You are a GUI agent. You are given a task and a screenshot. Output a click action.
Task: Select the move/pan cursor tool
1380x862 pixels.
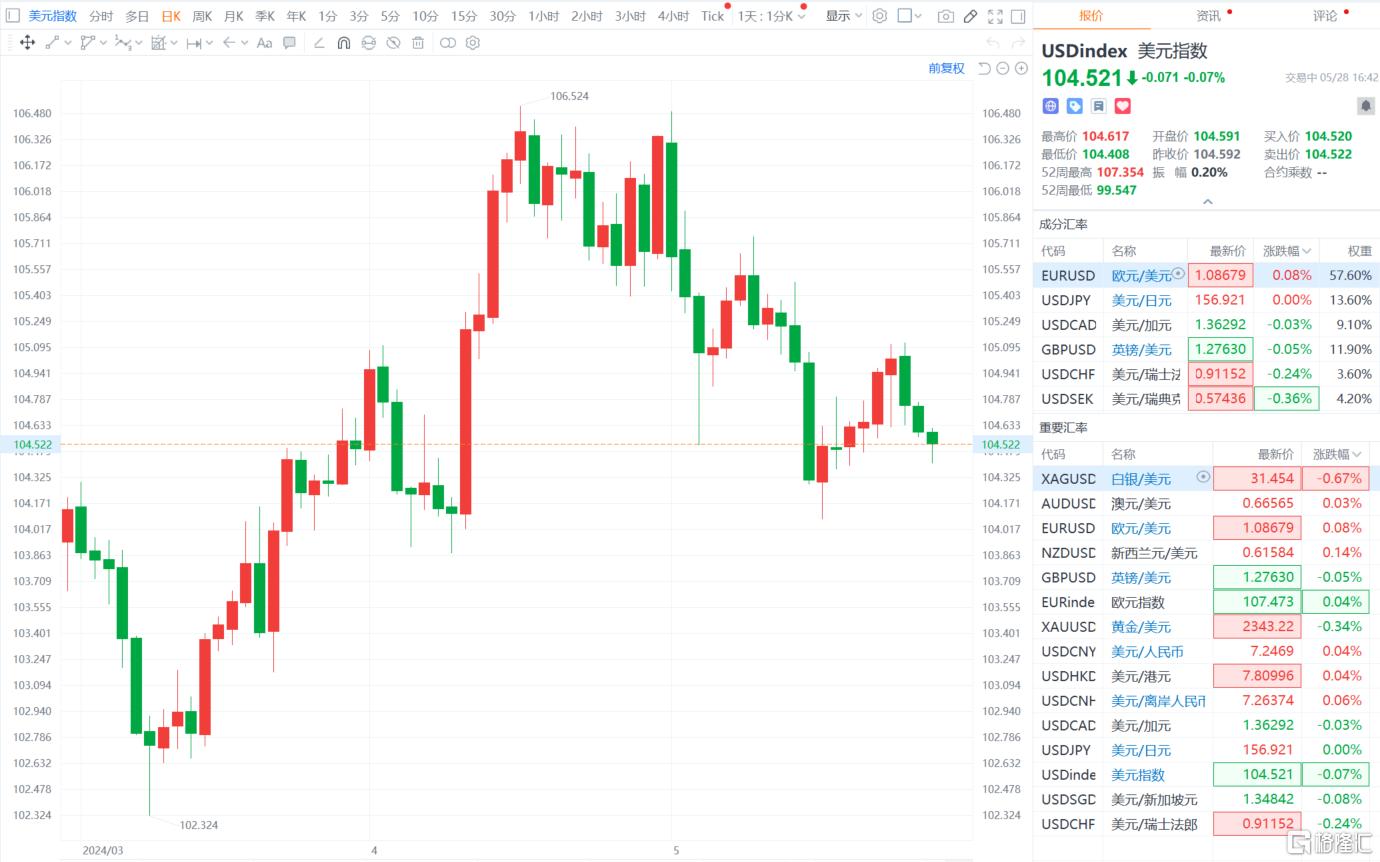27,43
